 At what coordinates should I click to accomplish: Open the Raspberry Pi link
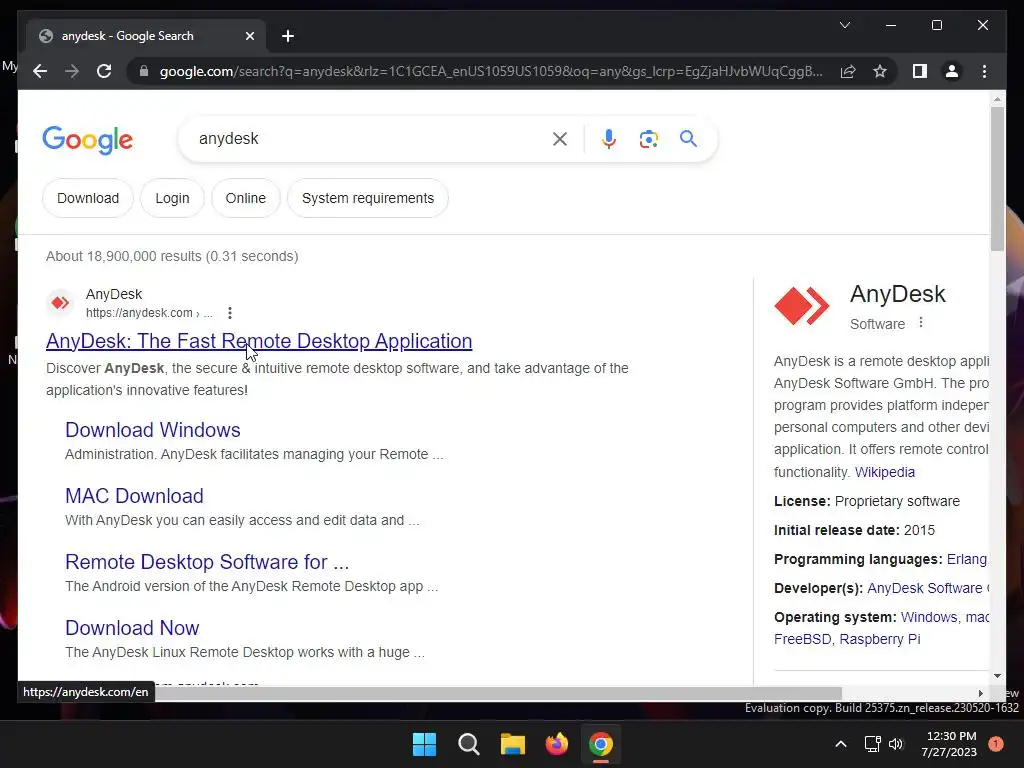[880, 639]
